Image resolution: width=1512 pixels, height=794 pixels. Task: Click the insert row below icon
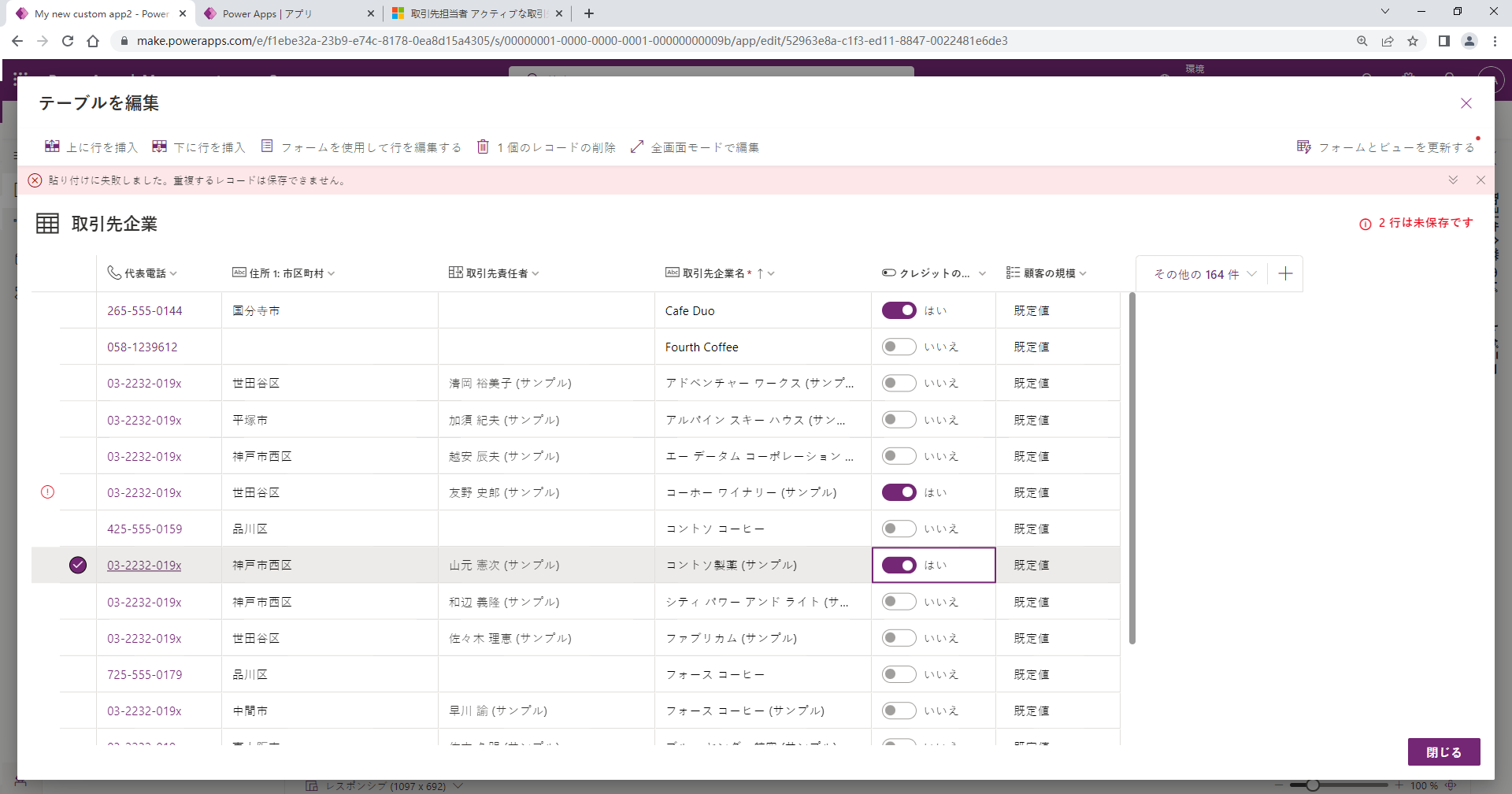(159, 147)
